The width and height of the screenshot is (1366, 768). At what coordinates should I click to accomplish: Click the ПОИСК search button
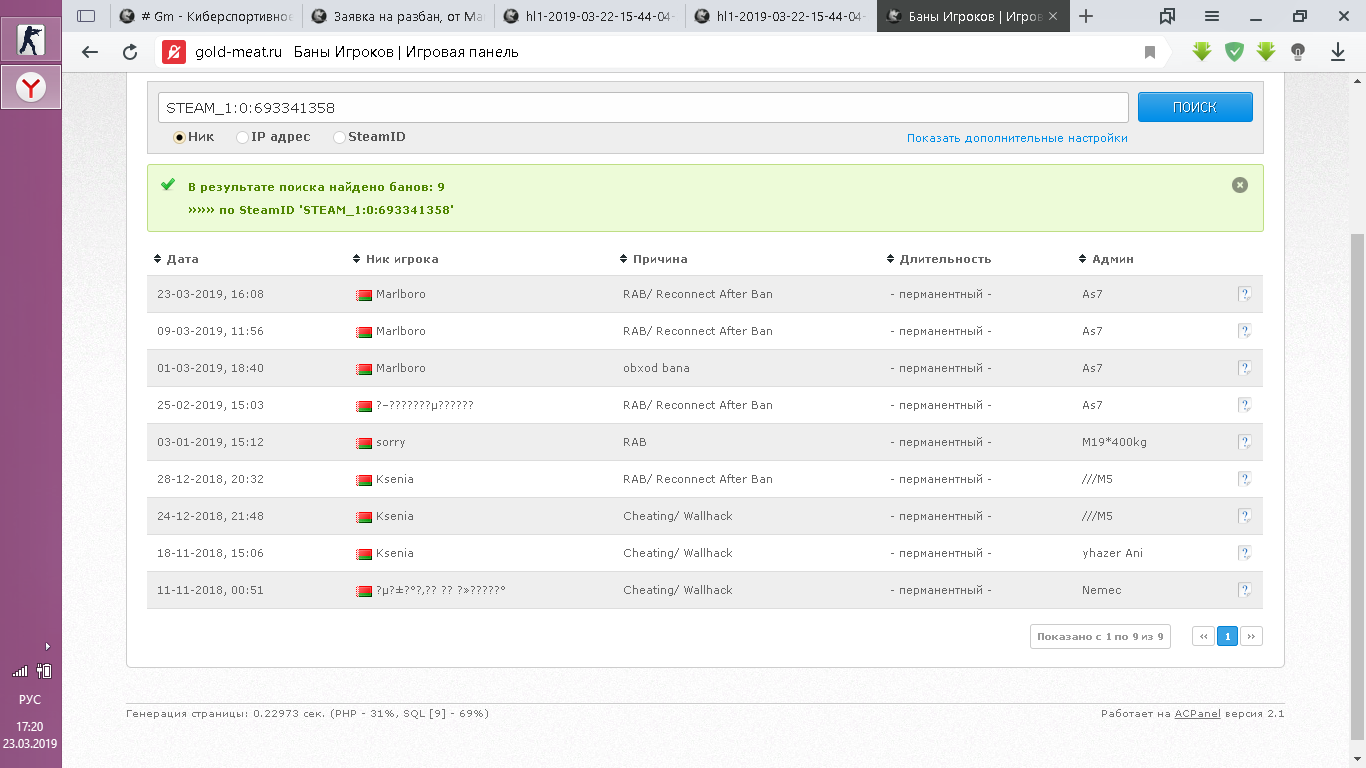click(1195, 107)
